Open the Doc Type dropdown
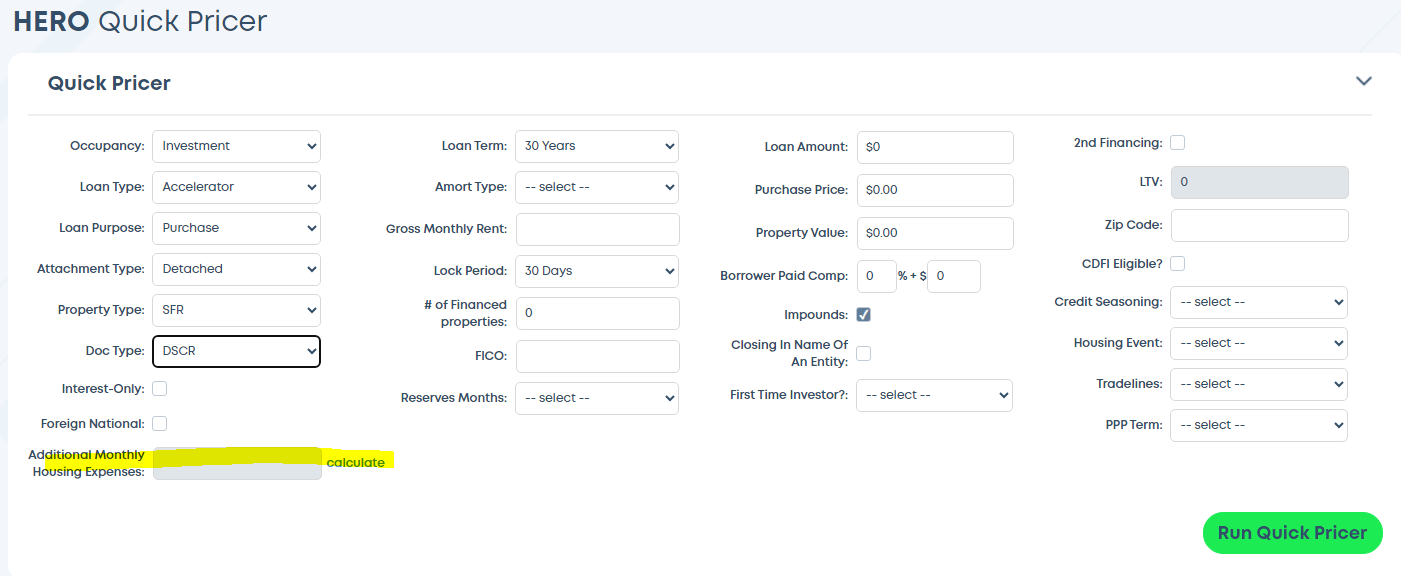Viewport: 1401px width, 576px height. (236, 351)
